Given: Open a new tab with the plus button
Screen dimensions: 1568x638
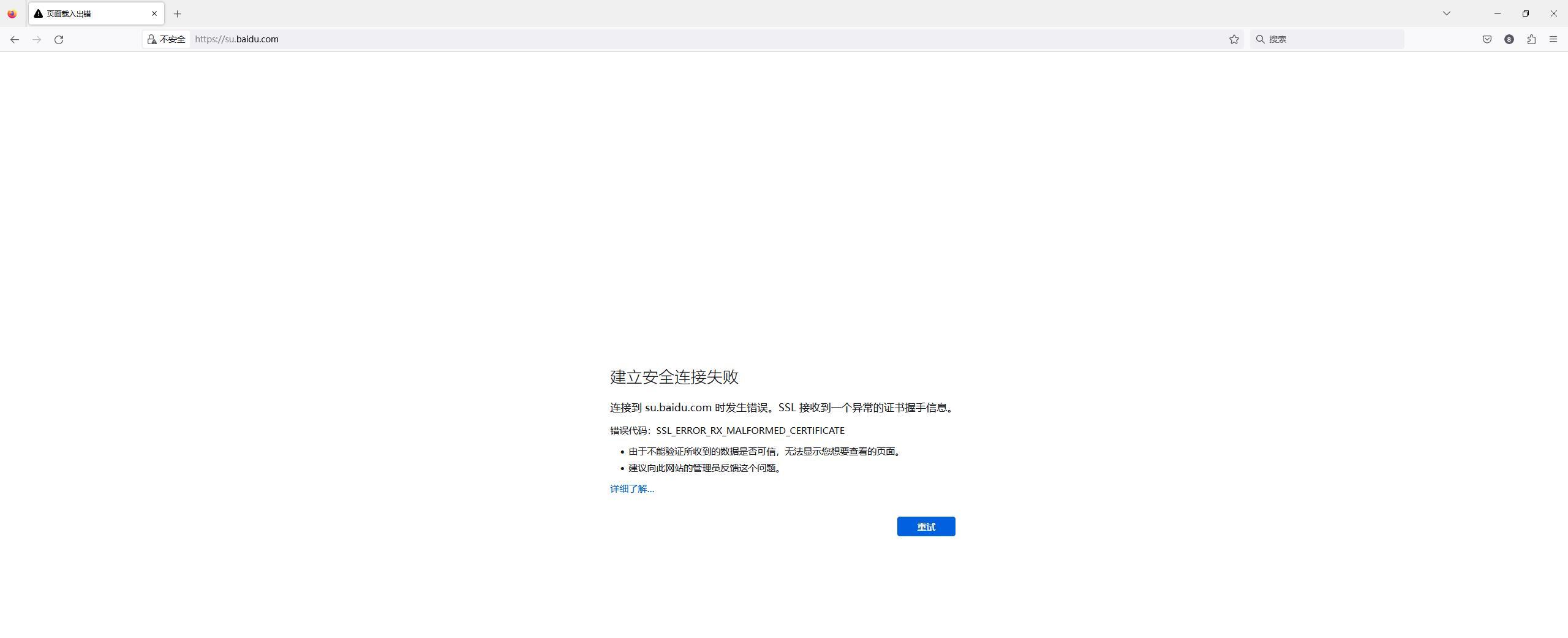Looking at the screenshot, I should point(177,13).
